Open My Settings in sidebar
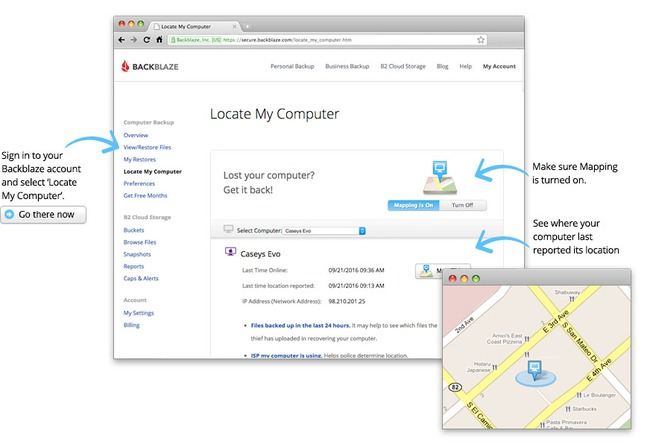 tap(138, 313)
